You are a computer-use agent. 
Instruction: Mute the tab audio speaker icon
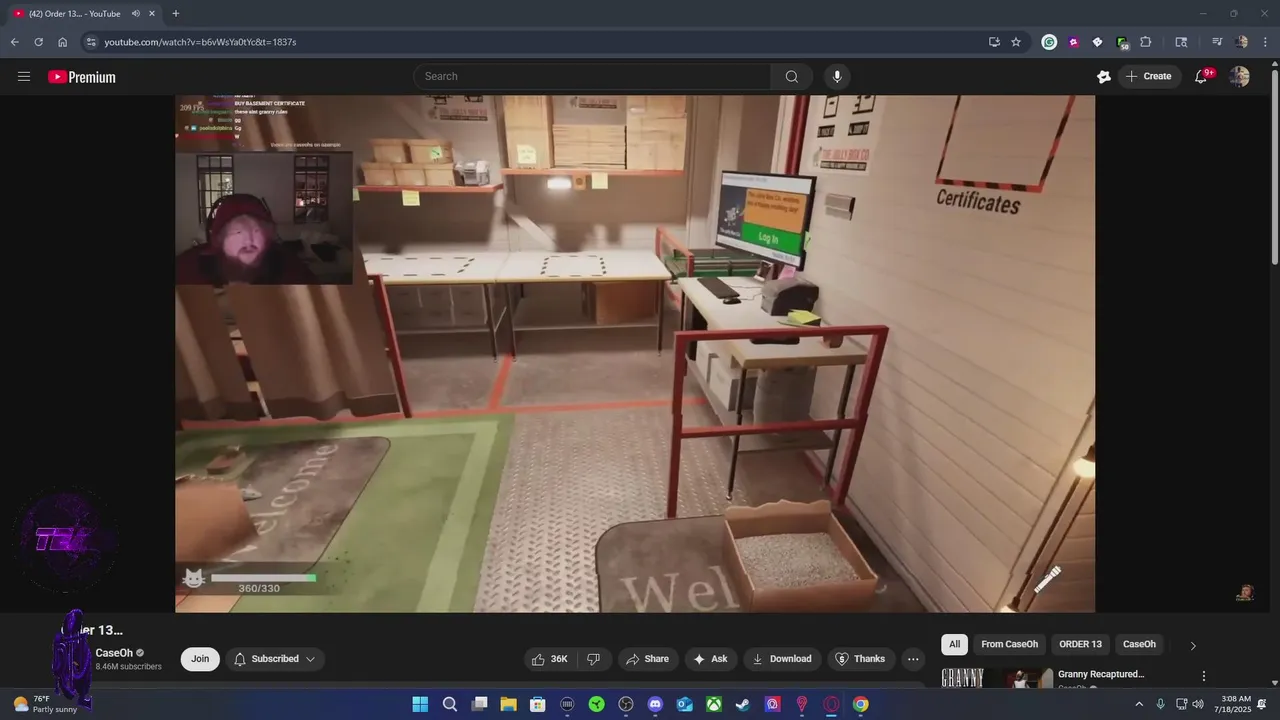135,13
